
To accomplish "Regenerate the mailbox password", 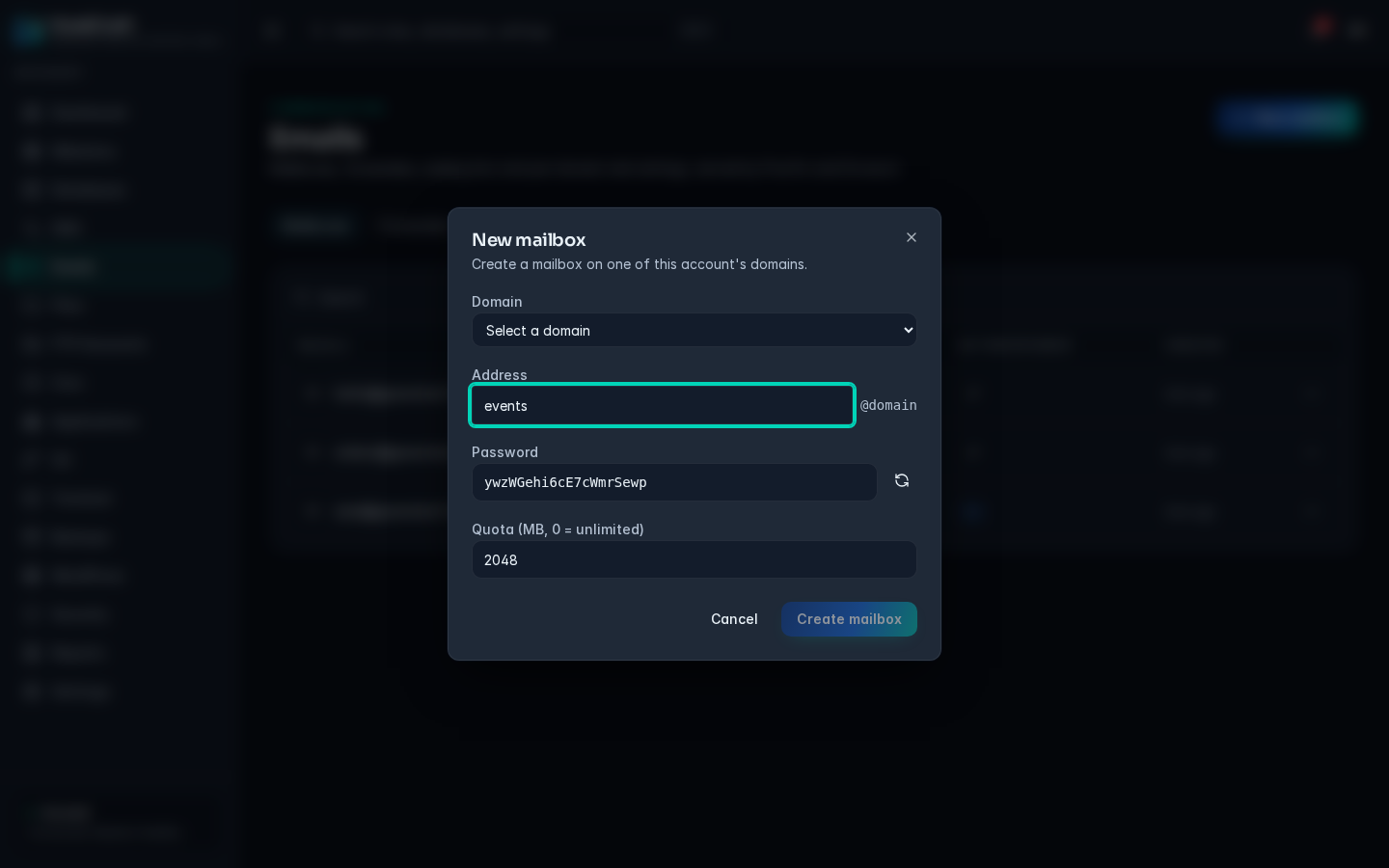I will pyautogui.click(x=902, y=480).
